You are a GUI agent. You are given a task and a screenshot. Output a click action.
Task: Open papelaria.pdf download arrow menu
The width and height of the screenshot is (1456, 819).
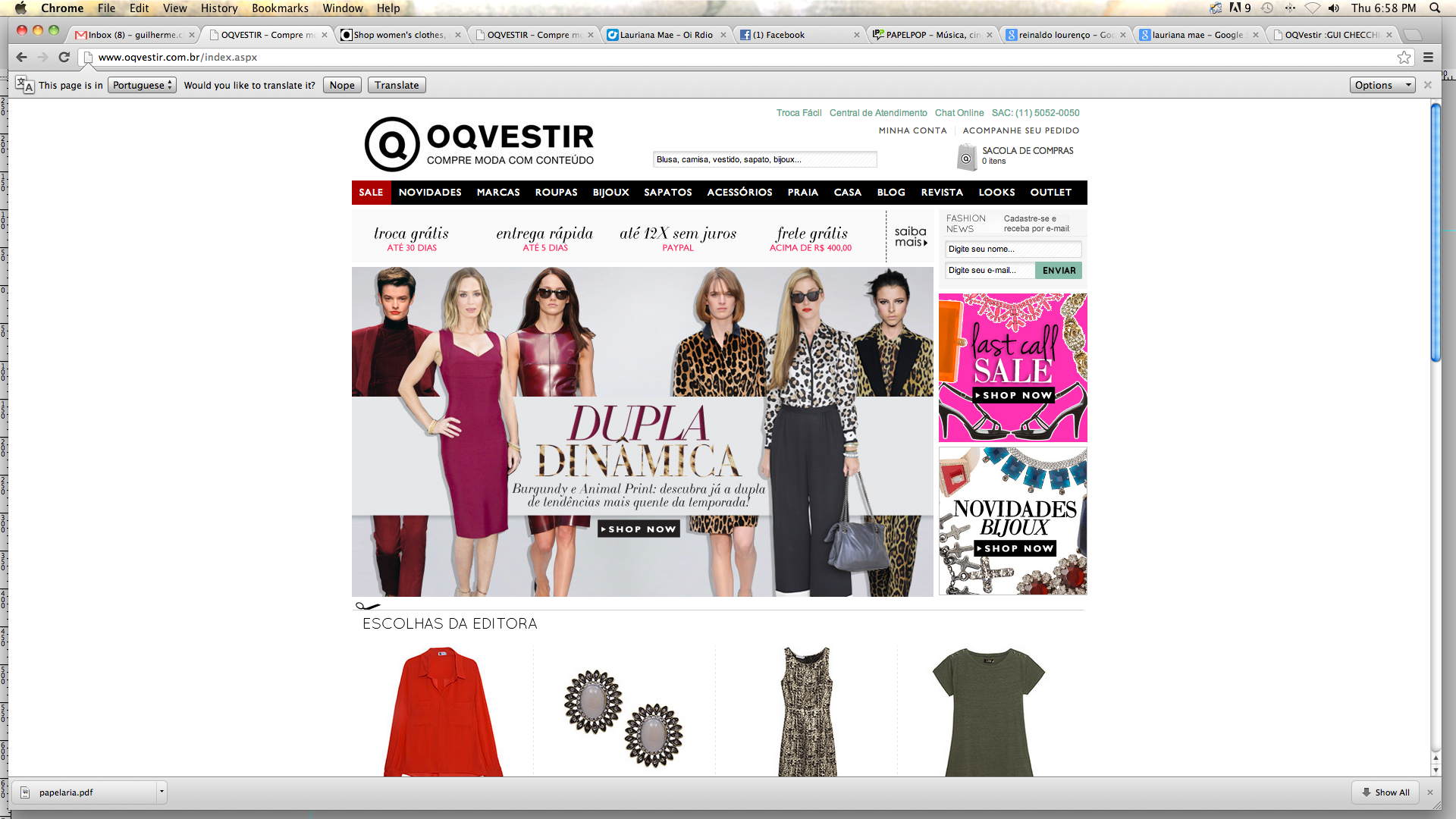(x=162, y=792)
